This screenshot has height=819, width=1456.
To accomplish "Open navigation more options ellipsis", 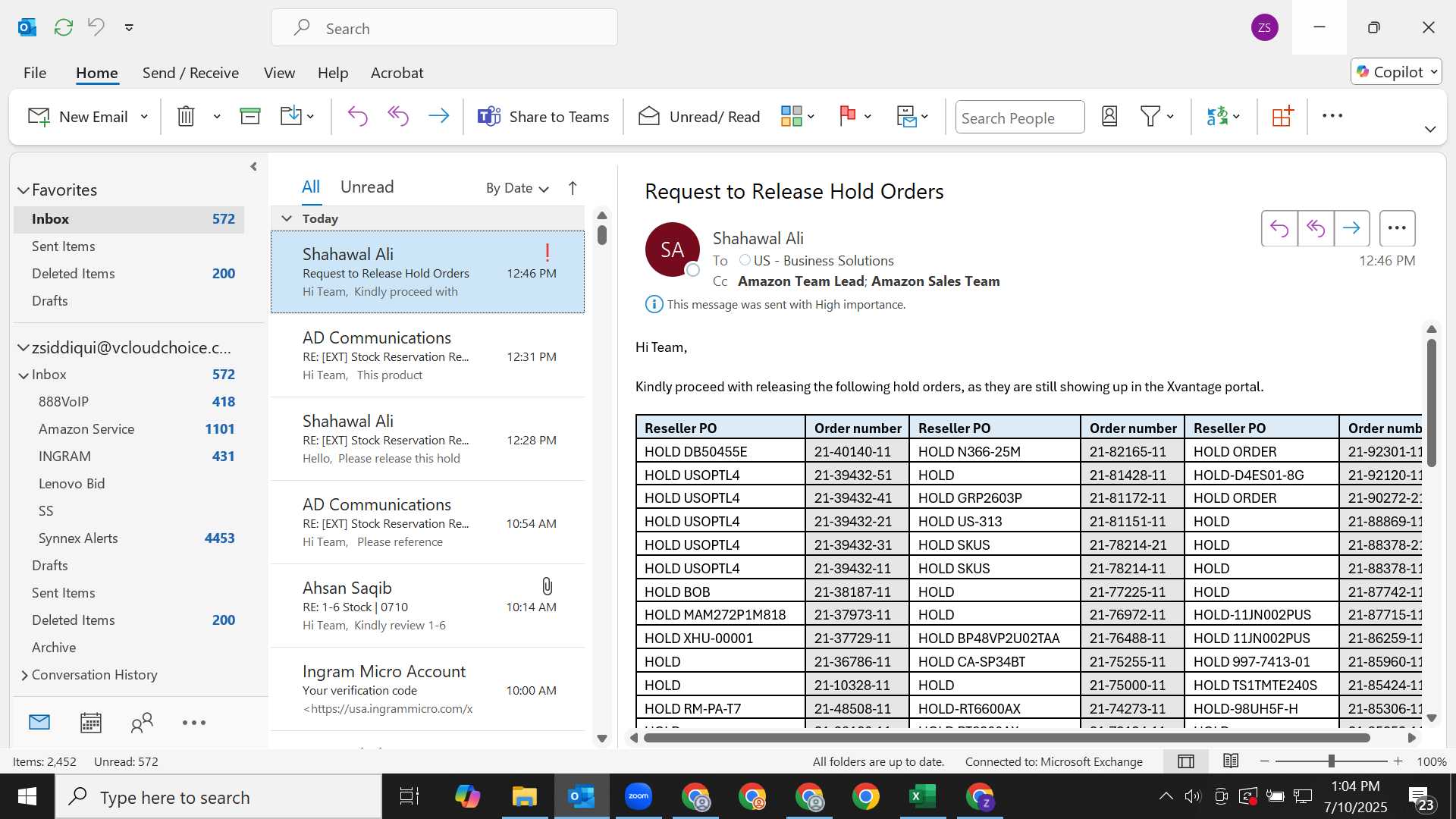I will pyautogui.click(x=194, y=723).
